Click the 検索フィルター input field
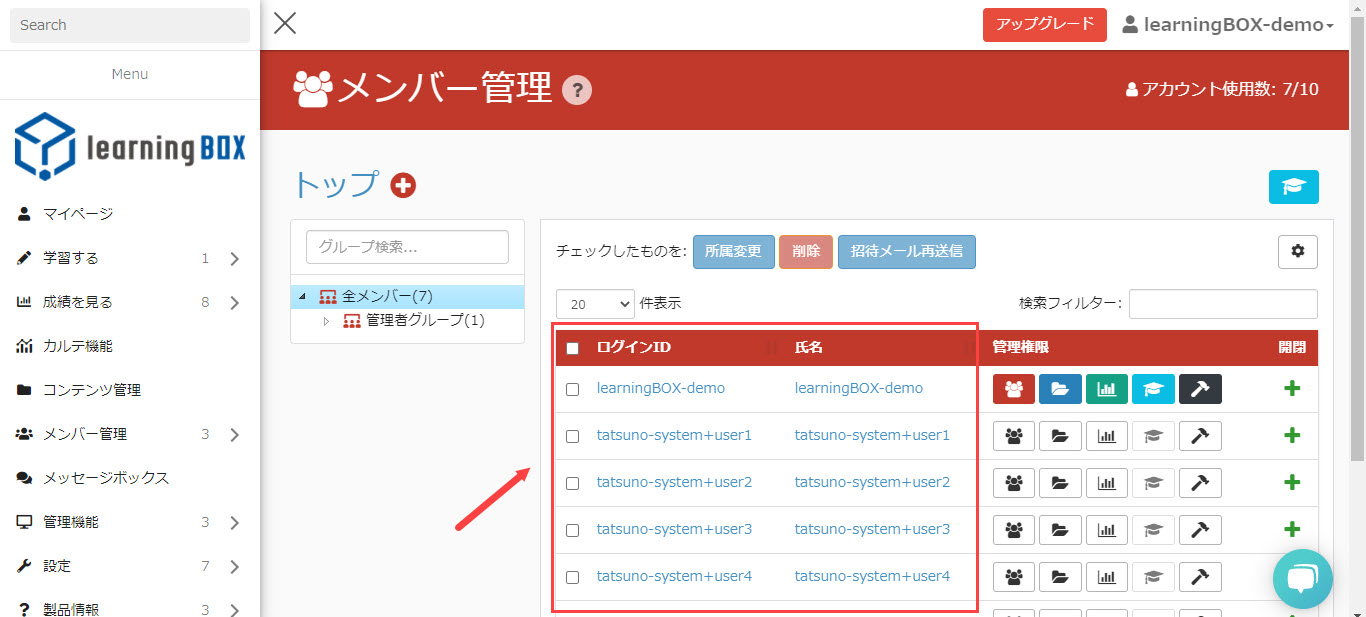This screenshot has width=1366, height=617. click(1222, 304)
